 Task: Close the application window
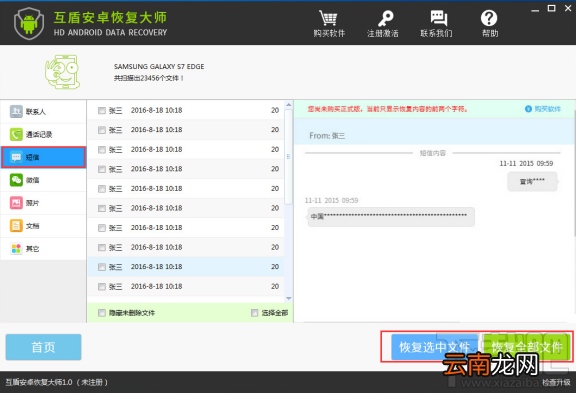(x=568, y=8)
